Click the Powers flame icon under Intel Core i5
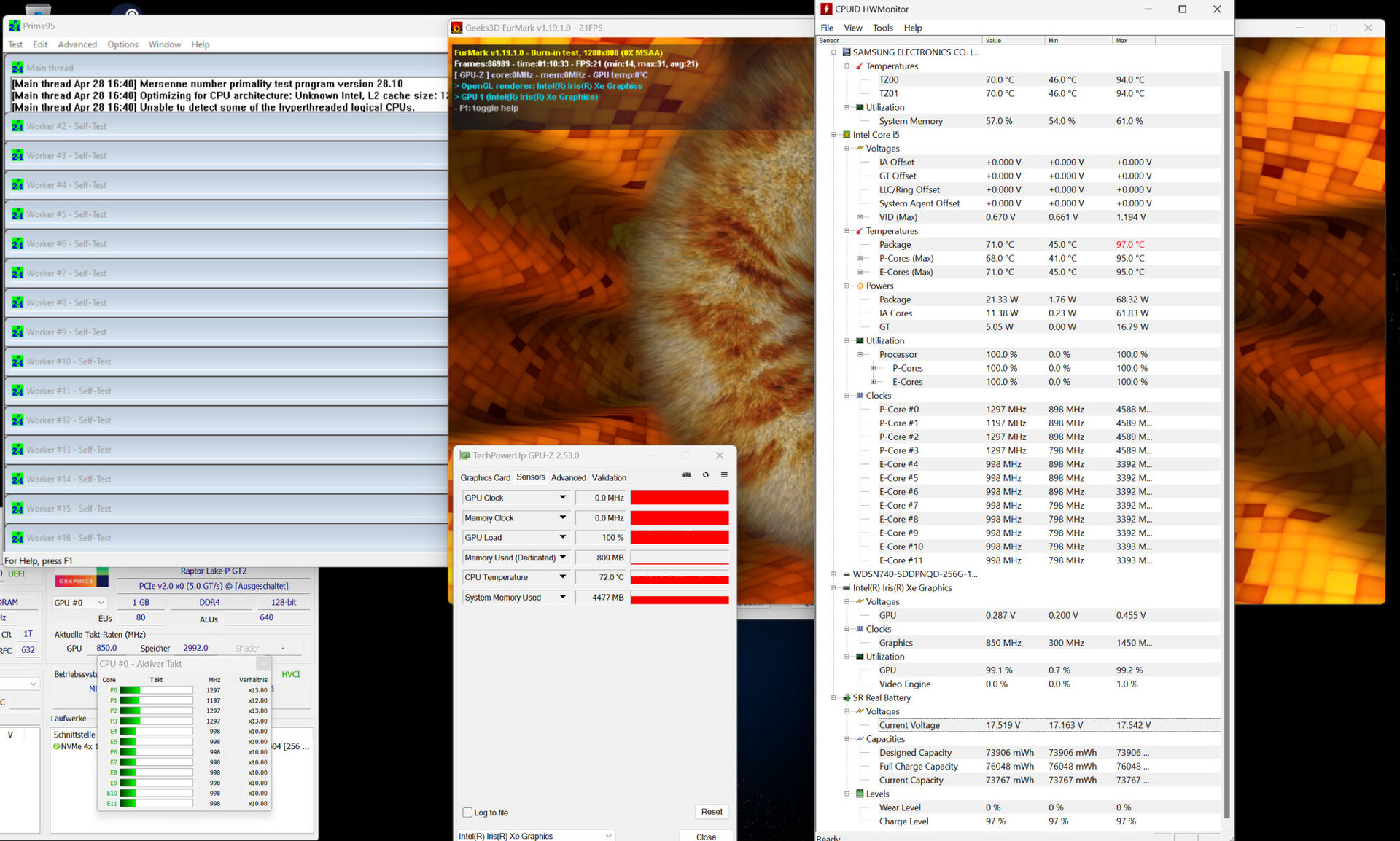Screen dimensions: 1400x841 860,286
